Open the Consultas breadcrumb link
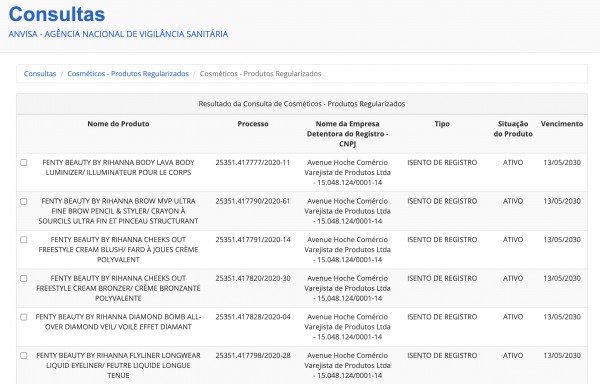600x384 pixels. point(40,73)
